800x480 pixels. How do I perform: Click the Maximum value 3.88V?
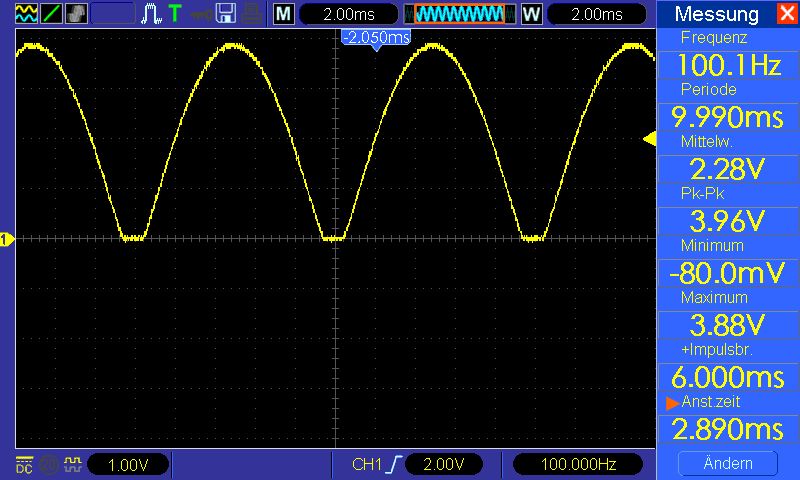729,325
